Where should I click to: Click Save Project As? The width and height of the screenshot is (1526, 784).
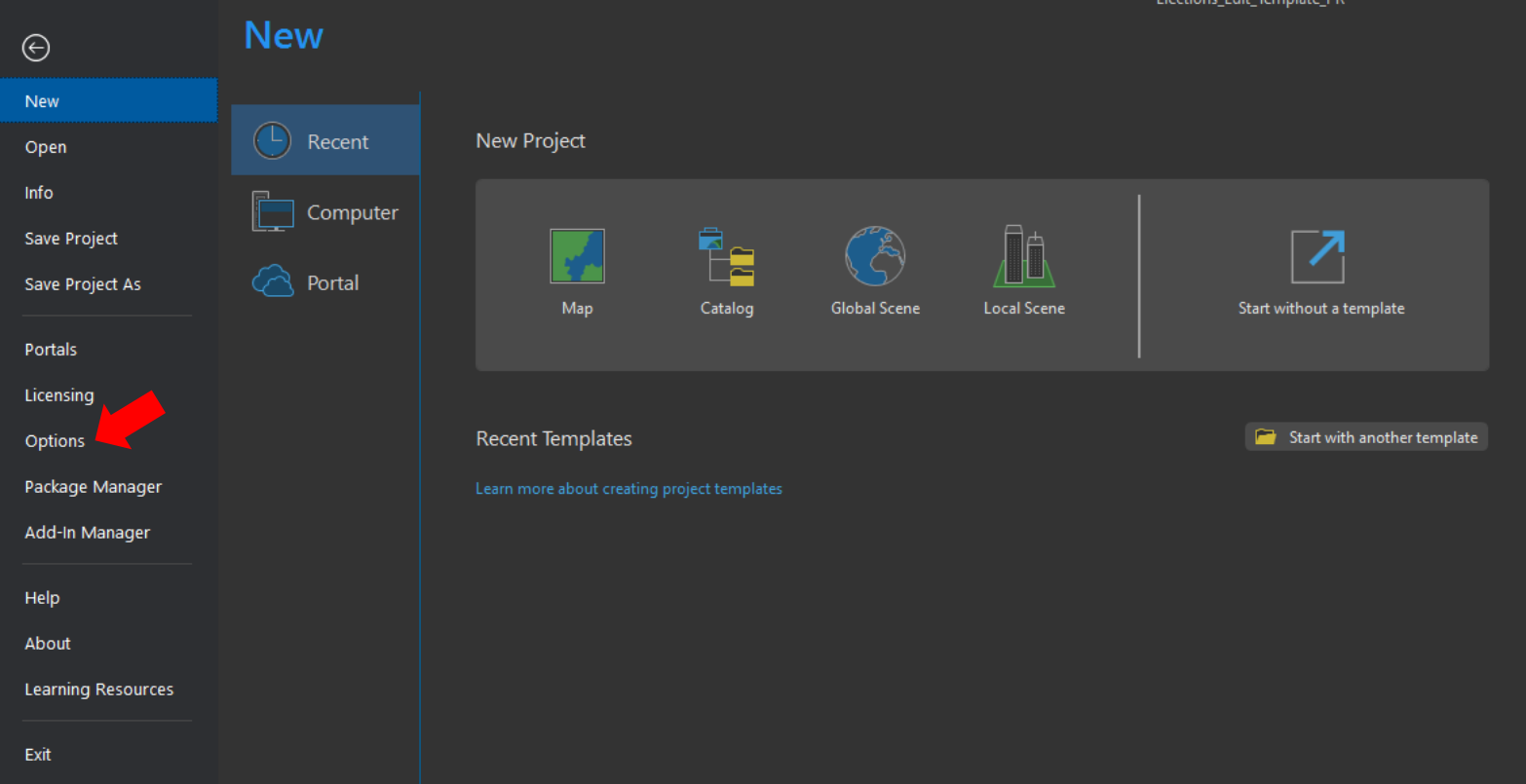click(x=83, y=284)
